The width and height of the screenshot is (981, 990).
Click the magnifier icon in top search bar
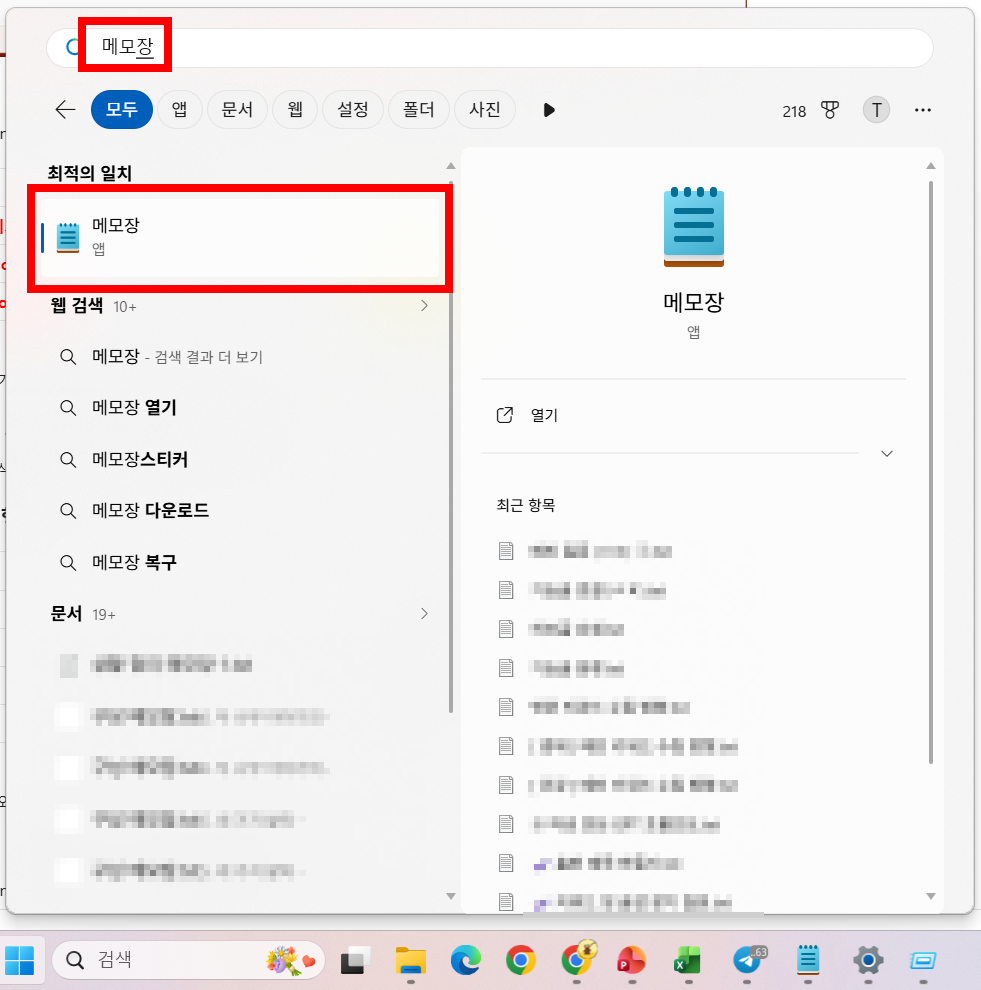[x=73, y=47]
